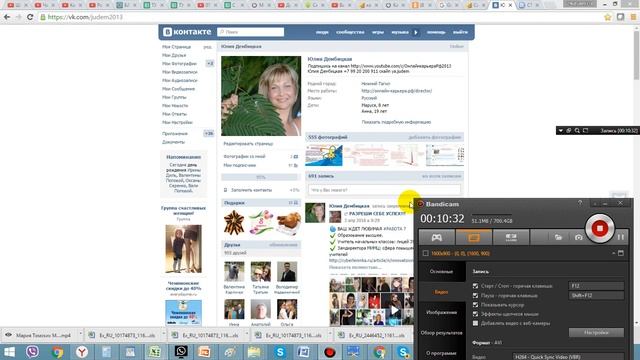Open Мои Фотографии in VK sidebar
Screen dimensions: 640x360
pyautogui.click(x=179, y=64)
